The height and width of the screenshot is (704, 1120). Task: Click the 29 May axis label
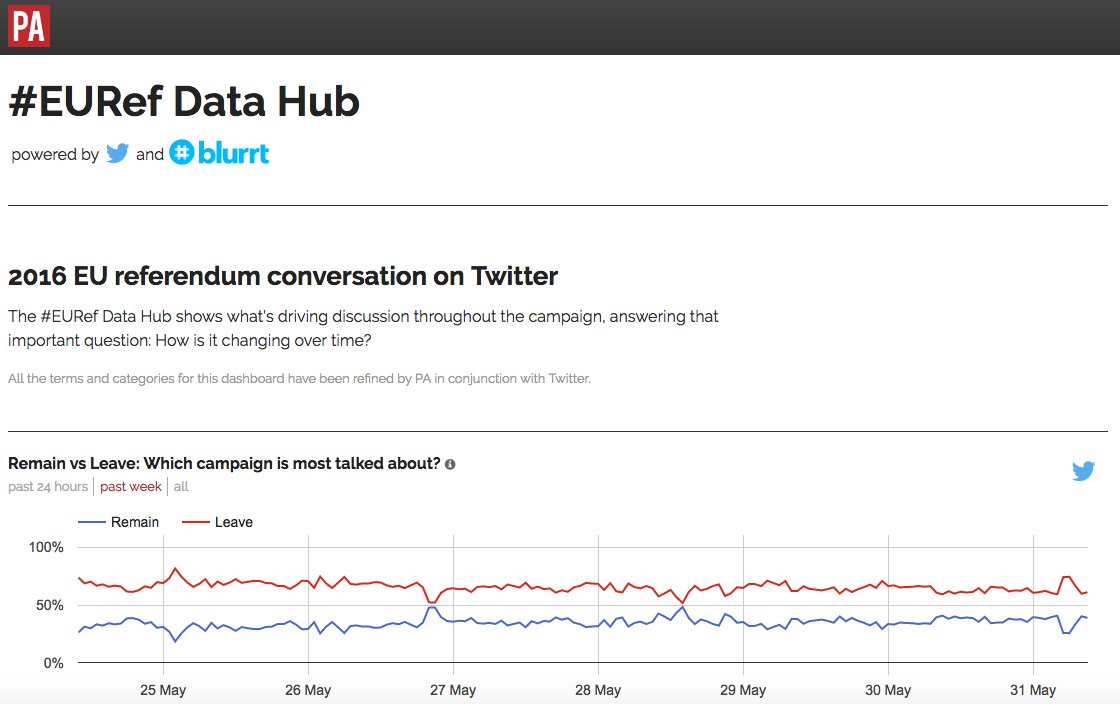pyautogui.click(x=743, y=690)
